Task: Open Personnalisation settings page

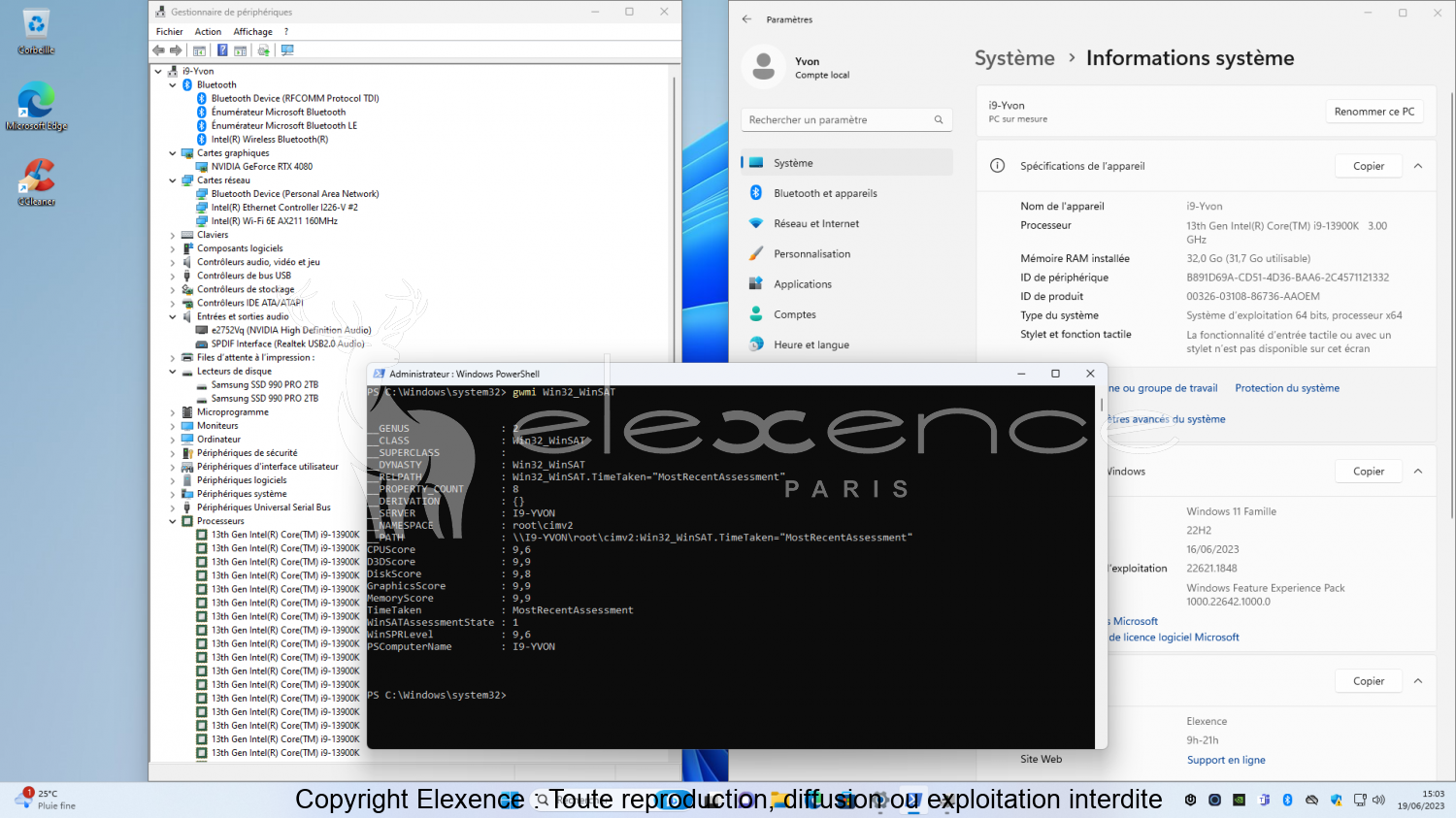Action: point(846,253)
